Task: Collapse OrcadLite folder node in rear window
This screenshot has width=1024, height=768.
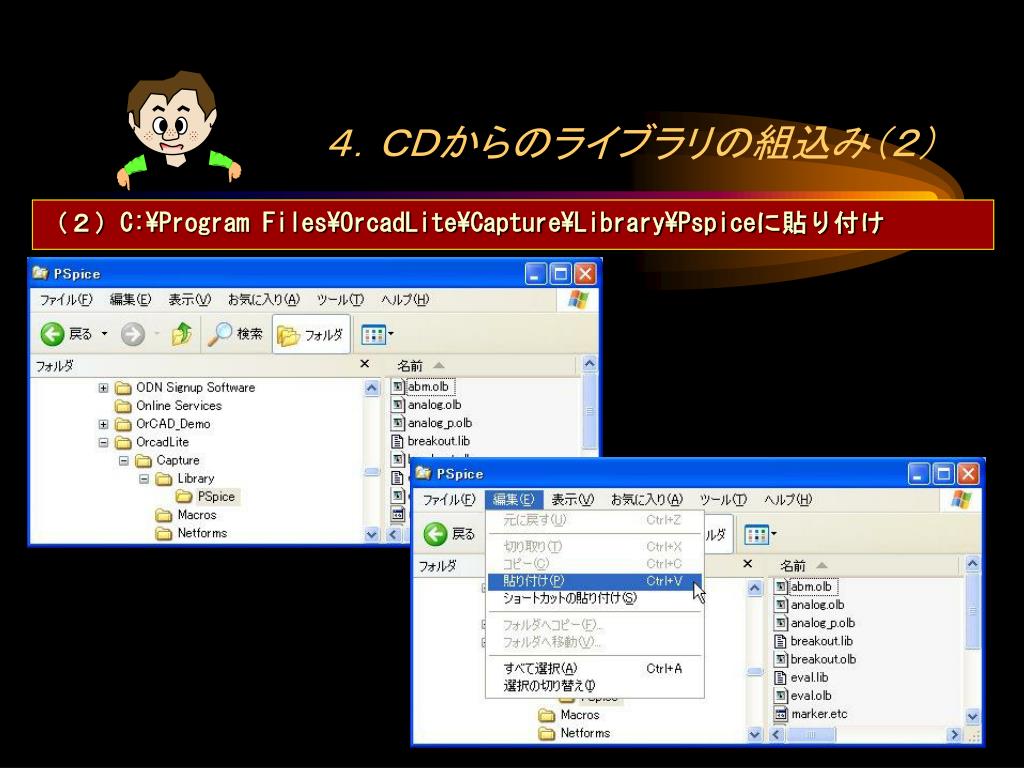Action: [x=103, y=442]
